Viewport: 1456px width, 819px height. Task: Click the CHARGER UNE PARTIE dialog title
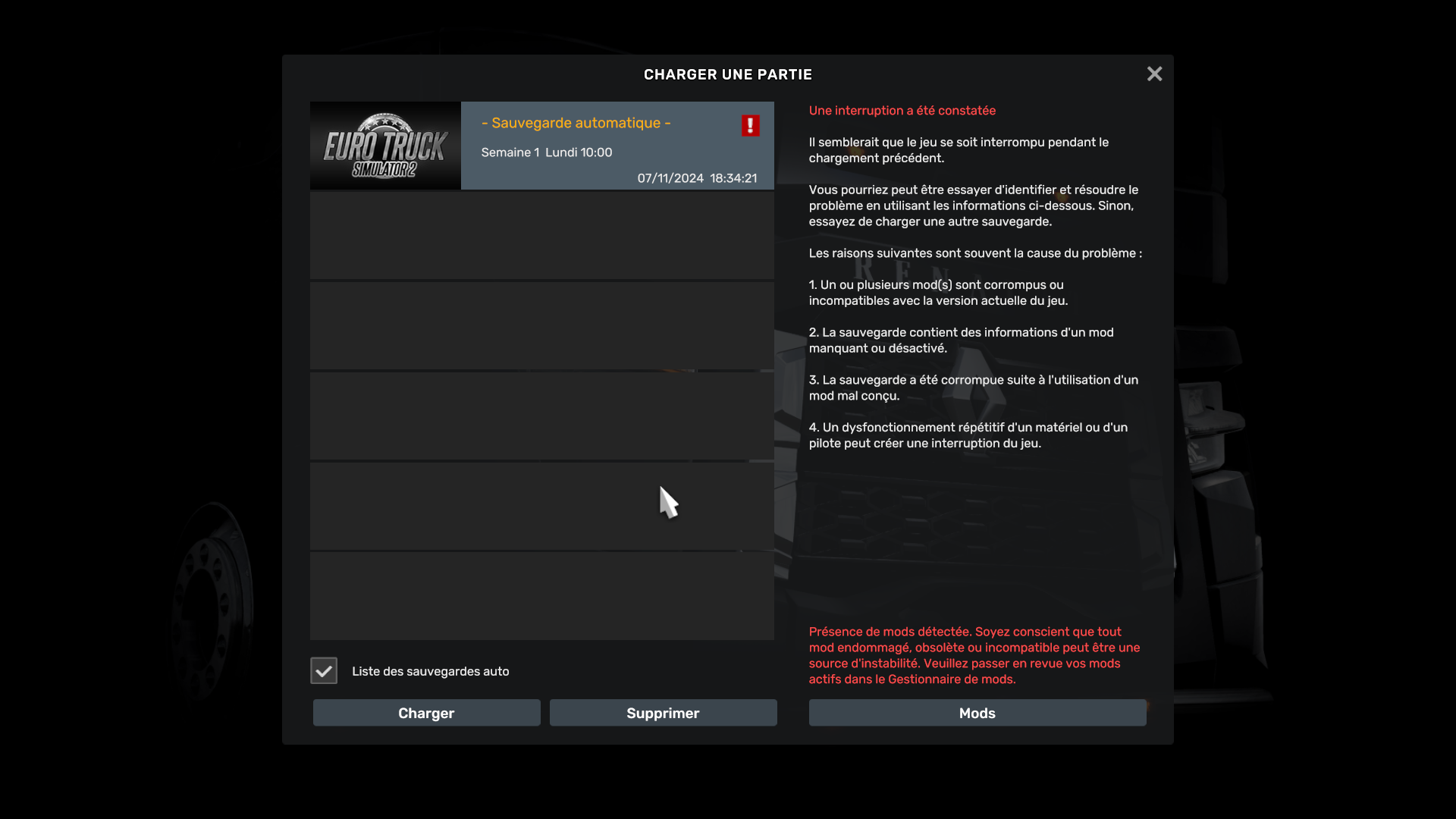[x=728, y=74]
